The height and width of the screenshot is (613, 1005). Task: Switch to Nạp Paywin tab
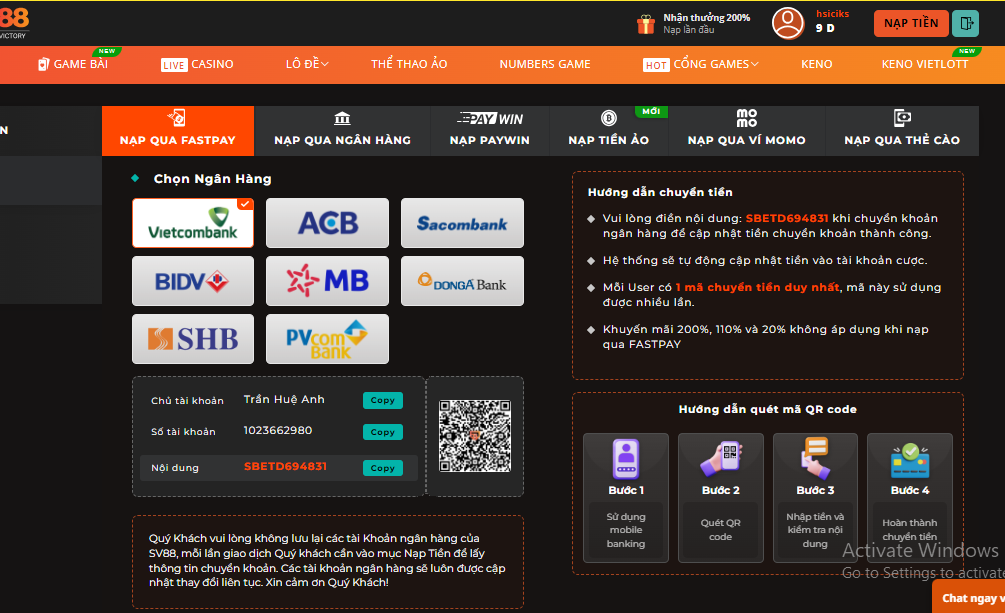click(490, 131)
